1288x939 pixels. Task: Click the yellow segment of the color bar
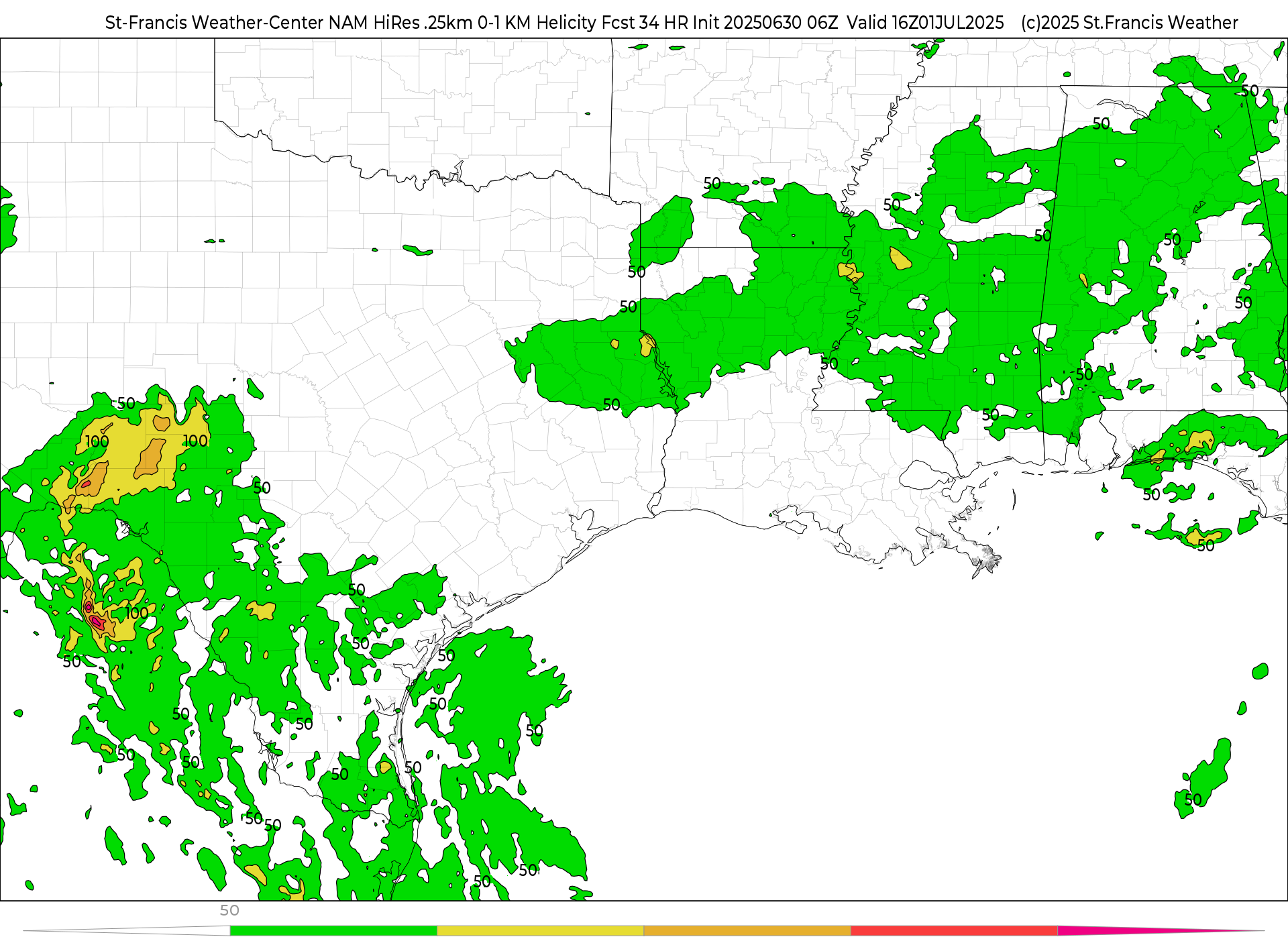click(x=541, y=931)
